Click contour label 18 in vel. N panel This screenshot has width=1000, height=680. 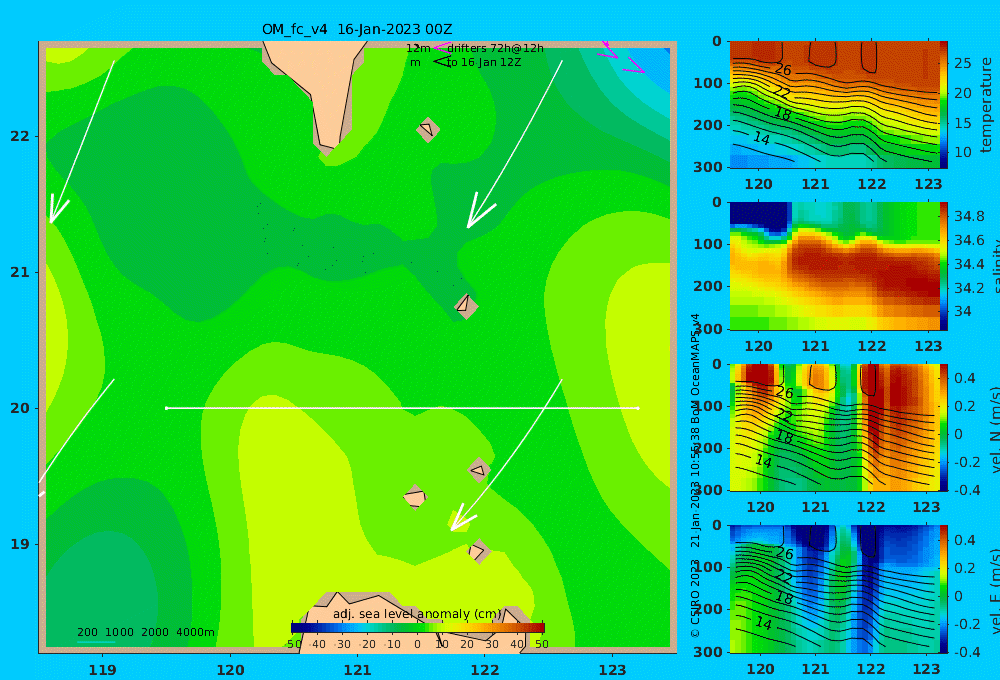coord(784,438)
